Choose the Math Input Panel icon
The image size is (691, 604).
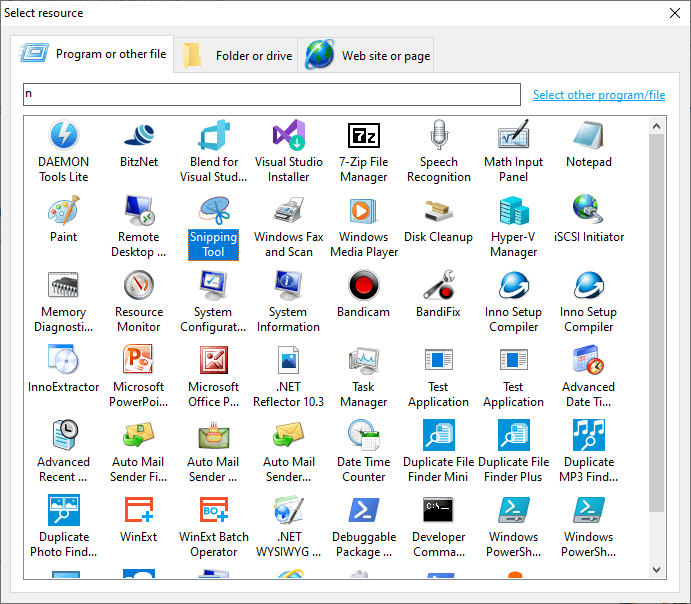tap(513, 135)
